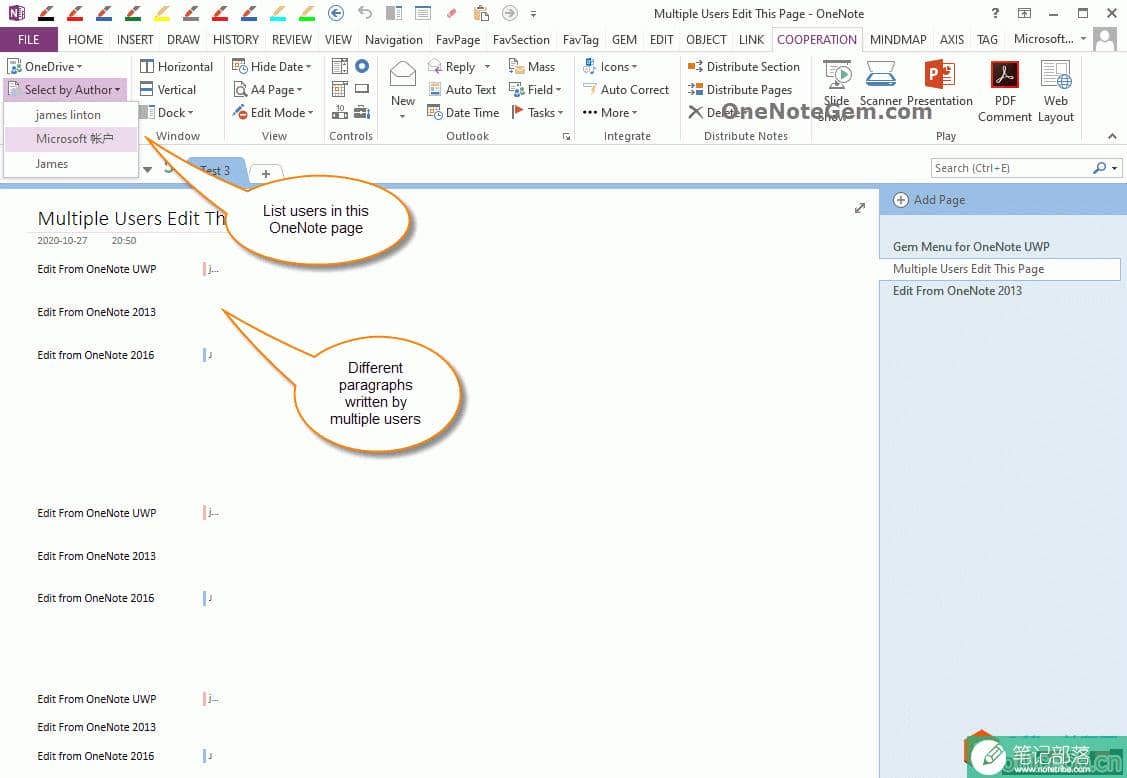Open the Hide Date dropdown
Screen dimensions: 1127x778
click(x=272, y=67)
